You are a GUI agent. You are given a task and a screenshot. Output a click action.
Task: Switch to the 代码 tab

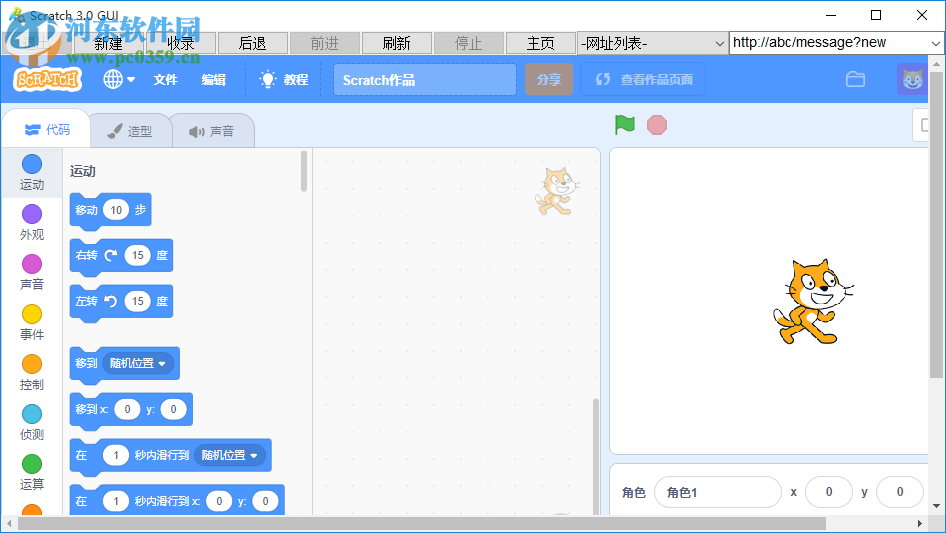47,130
